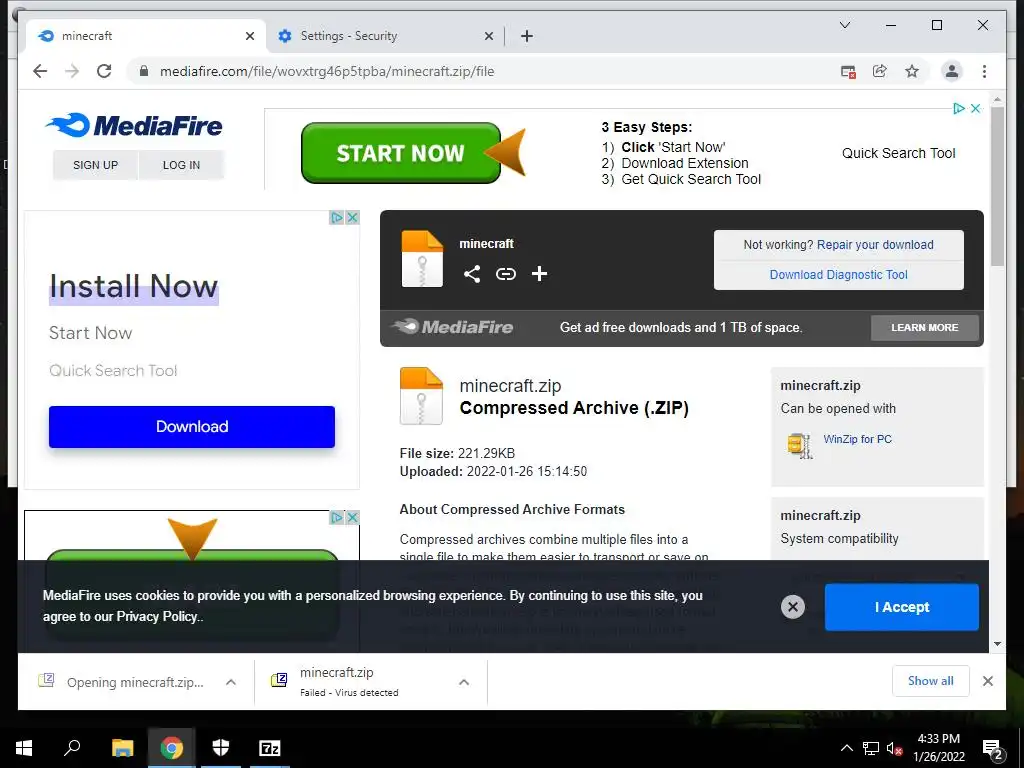Open taskbar search magnifier
1024x768 pixels.
coord(72,747)
